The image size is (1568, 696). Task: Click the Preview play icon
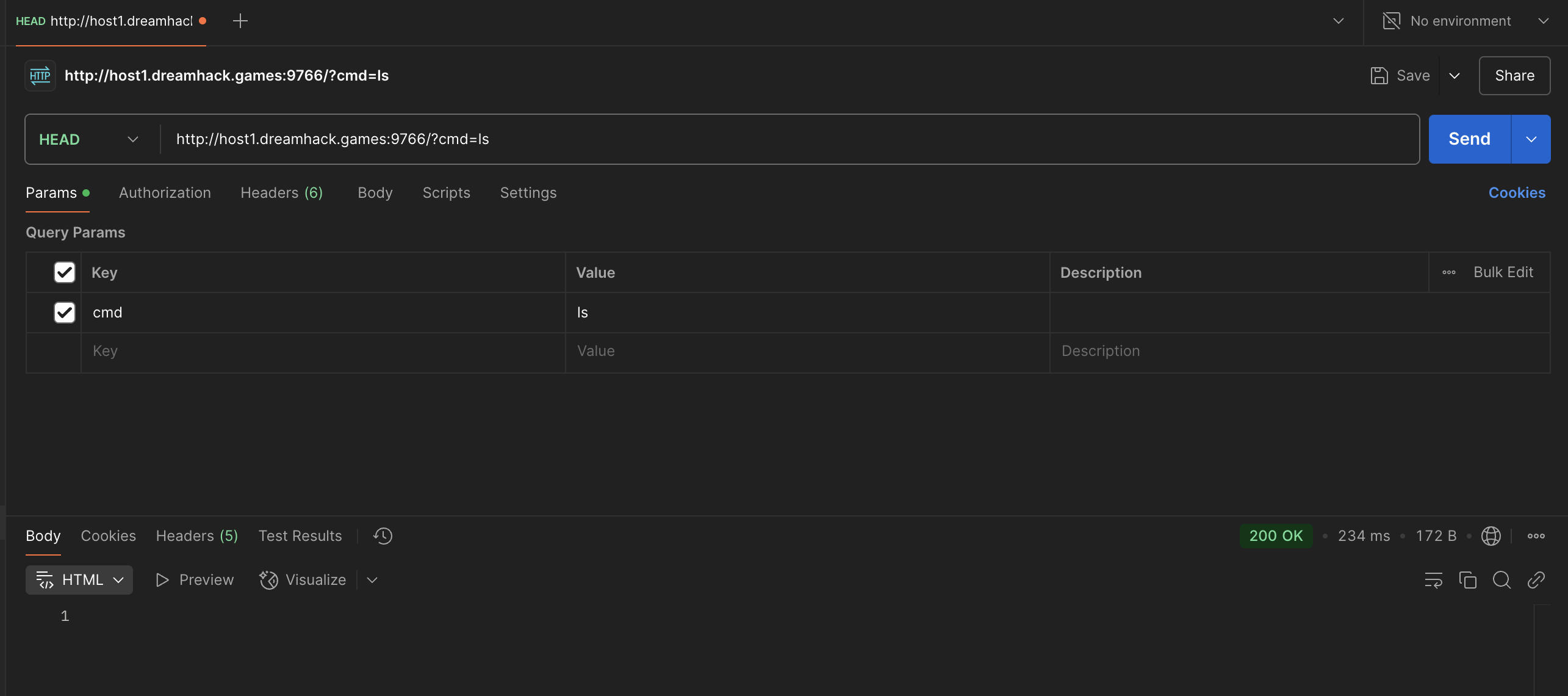pos(162,579)
